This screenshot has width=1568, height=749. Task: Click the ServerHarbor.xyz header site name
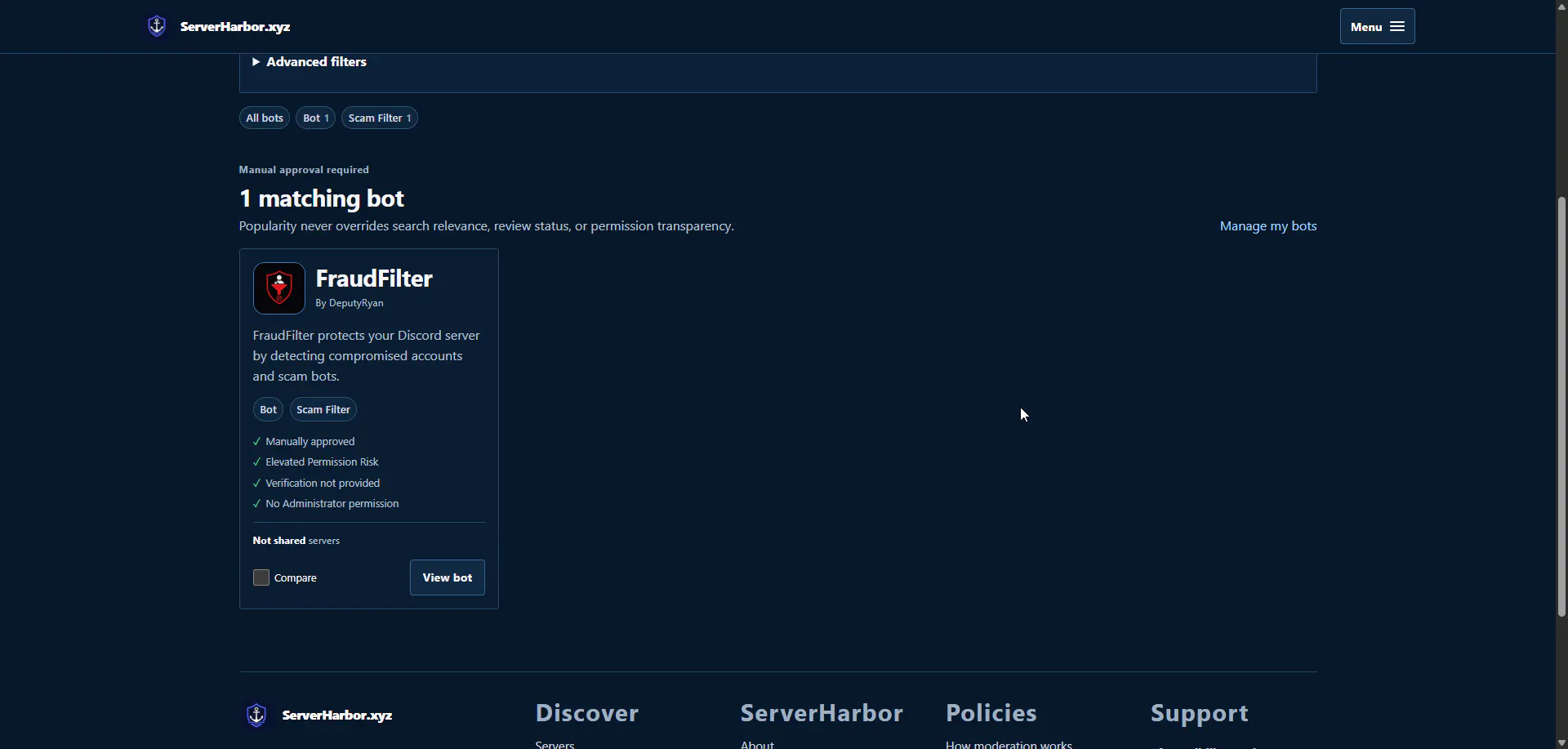235,26
